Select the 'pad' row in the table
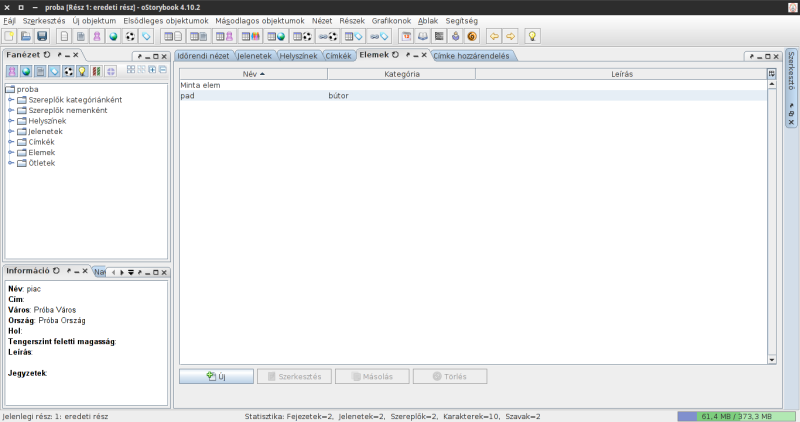The width and height of the screenshot is (800, 422). (473, 95)
